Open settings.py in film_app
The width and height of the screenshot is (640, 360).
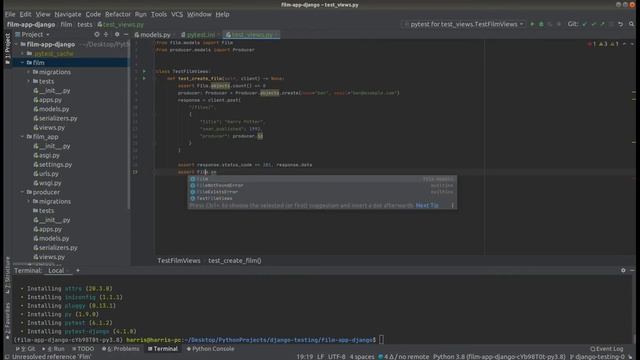52,164
